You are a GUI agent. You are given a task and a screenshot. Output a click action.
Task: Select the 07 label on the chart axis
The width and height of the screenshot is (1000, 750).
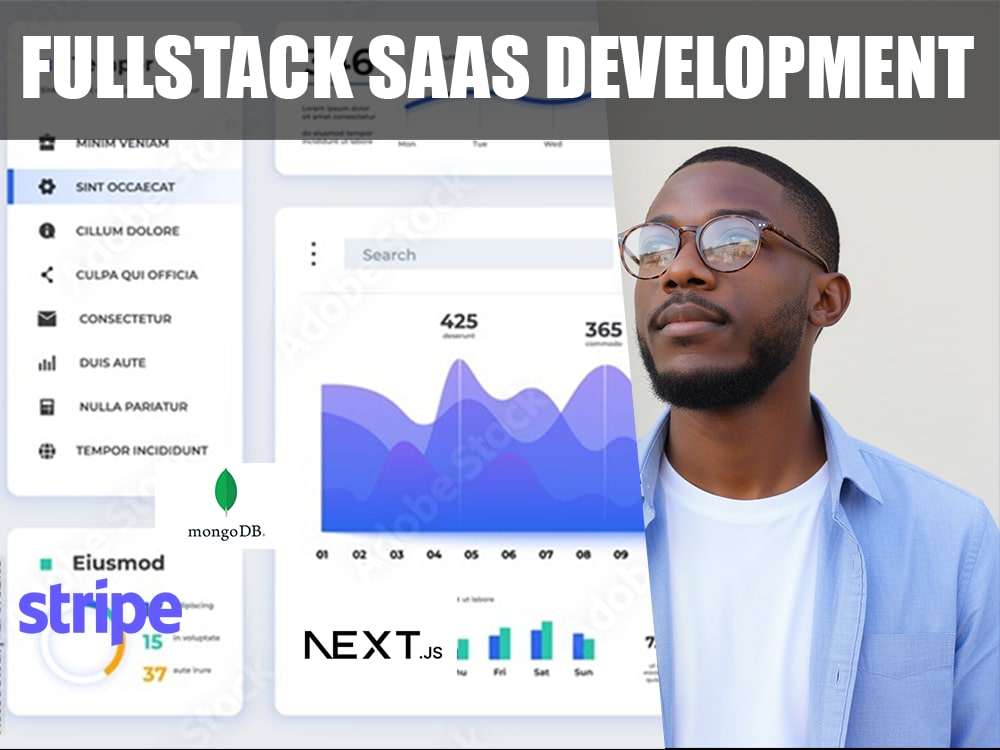[546, 555]
